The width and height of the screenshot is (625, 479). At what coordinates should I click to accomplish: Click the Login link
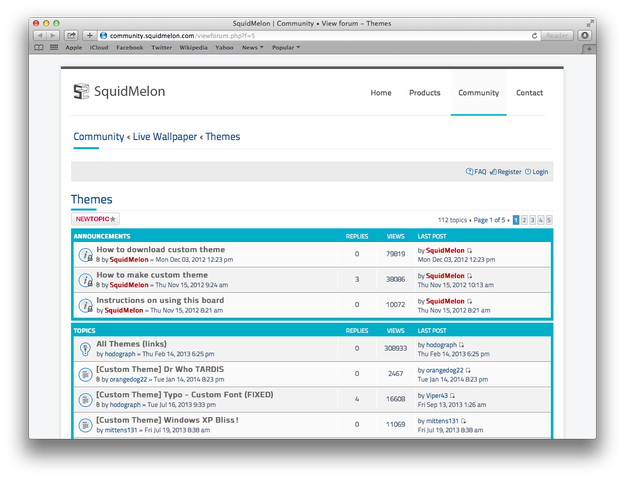tap(540, 172)
